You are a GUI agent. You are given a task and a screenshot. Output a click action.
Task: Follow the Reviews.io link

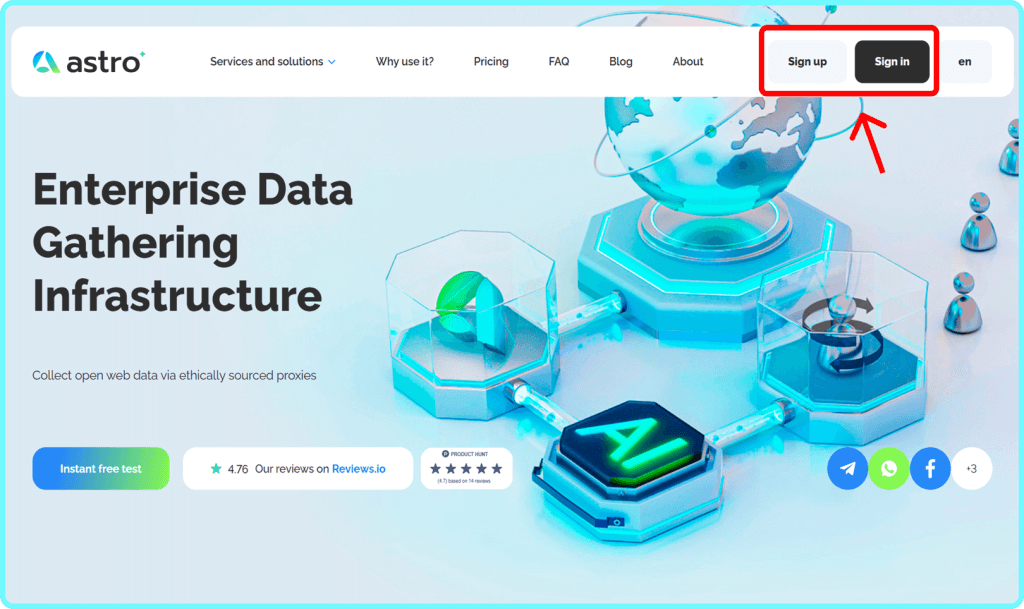(x=359, y=468)
